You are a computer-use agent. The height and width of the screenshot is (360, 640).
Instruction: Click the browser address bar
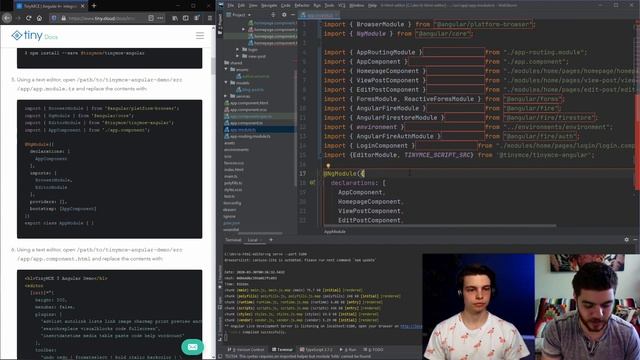point(106,18)
